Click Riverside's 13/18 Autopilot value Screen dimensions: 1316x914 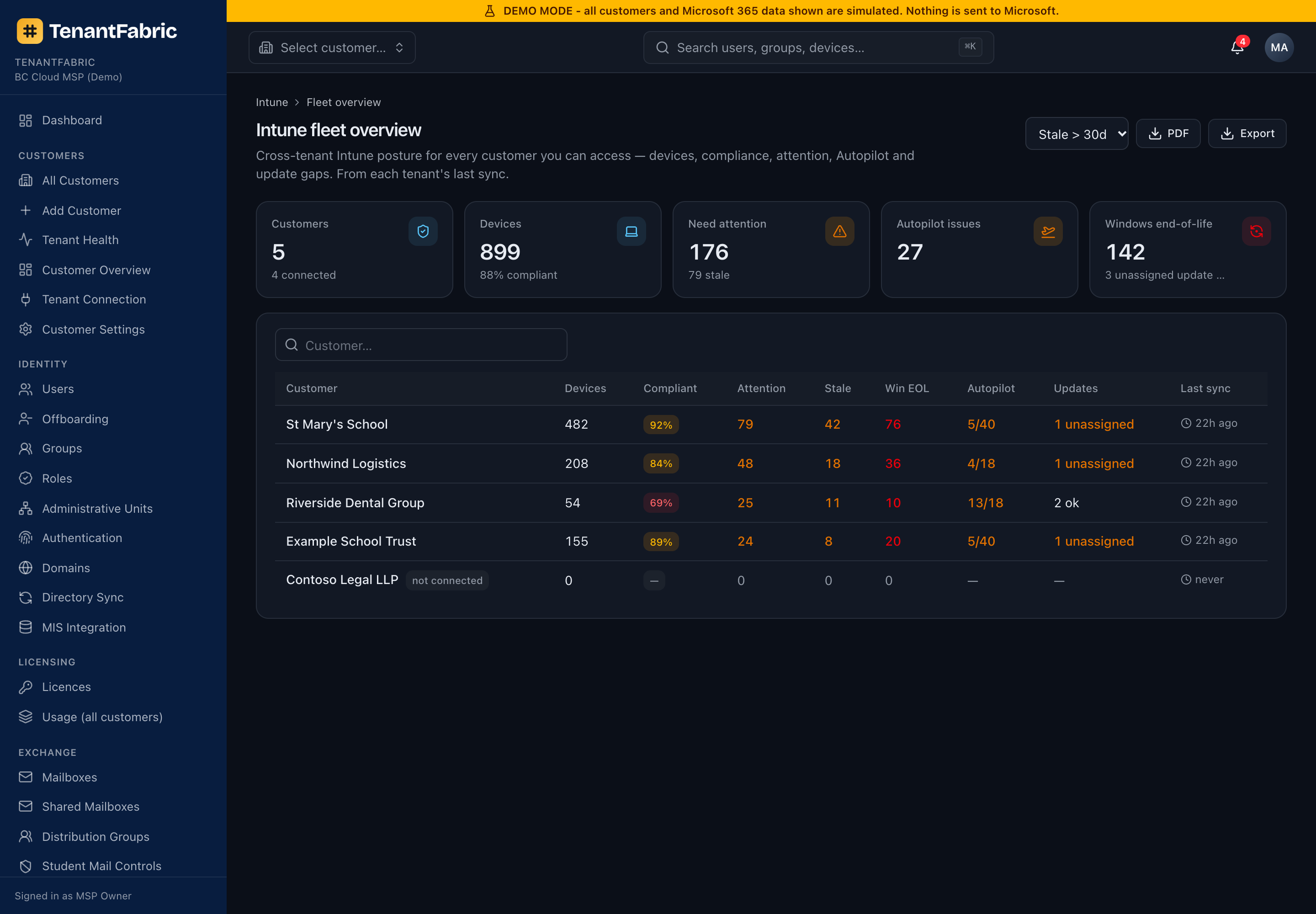point(986,503)
